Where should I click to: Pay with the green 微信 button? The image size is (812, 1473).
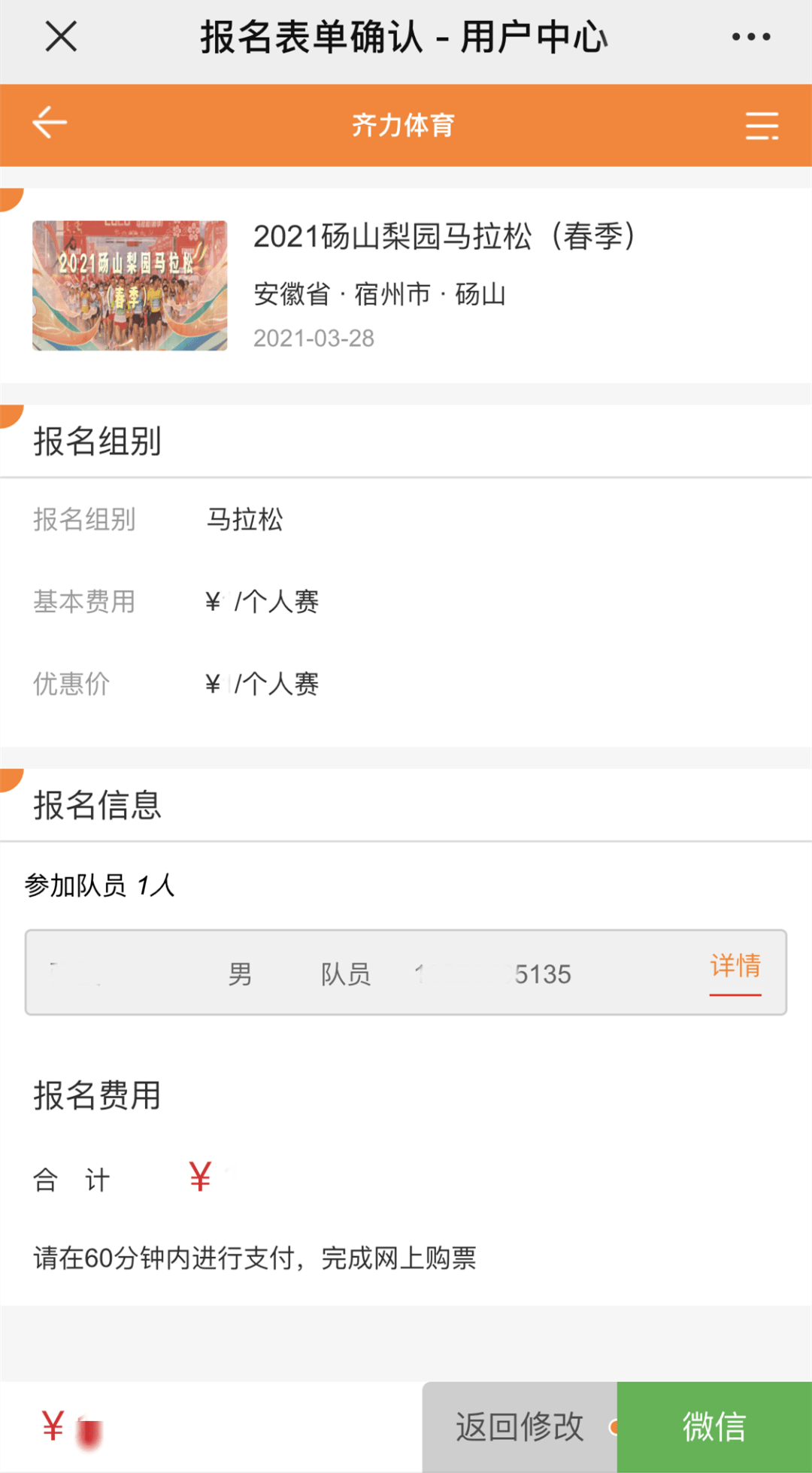coord(714,1426)
